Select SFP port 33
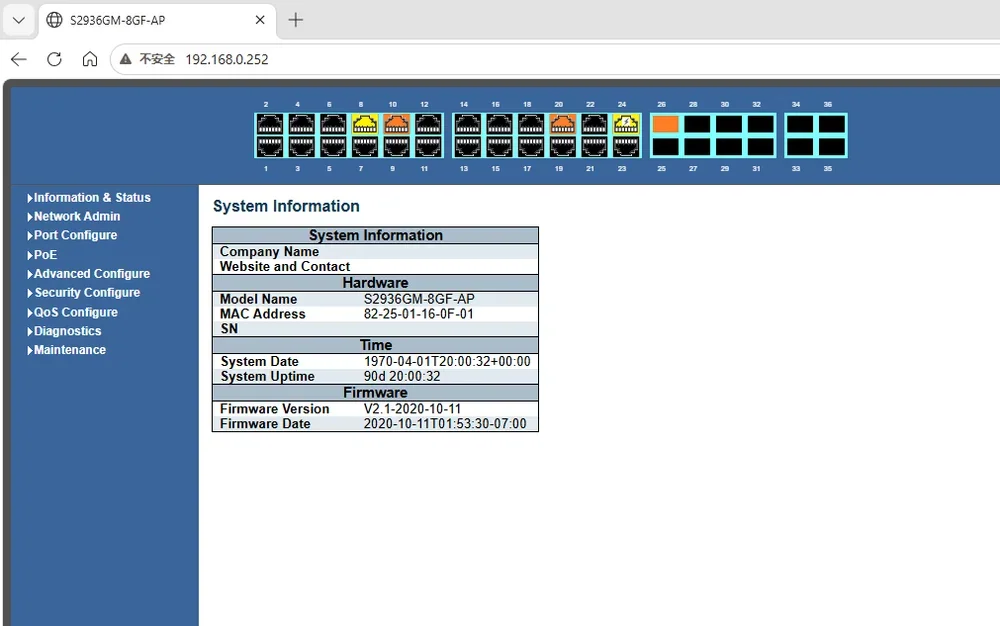Screen dimensions: 1000x626 (800, 147)
